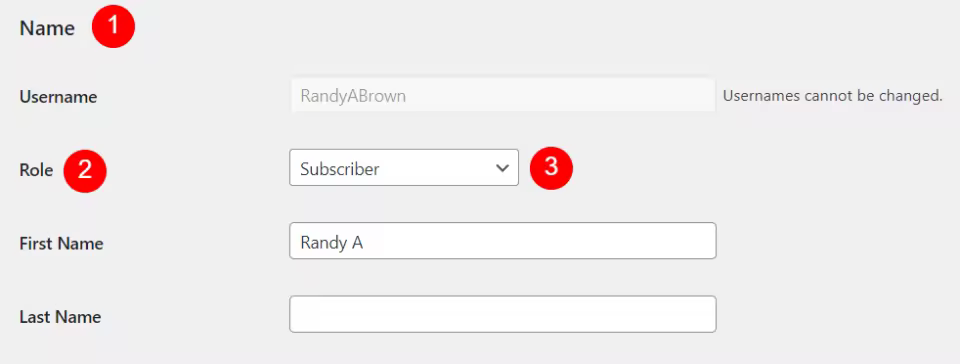The width and height of the screenshot is (960, 364).
Task: Click the red number 2 marker beside Role
Action: 85,170
